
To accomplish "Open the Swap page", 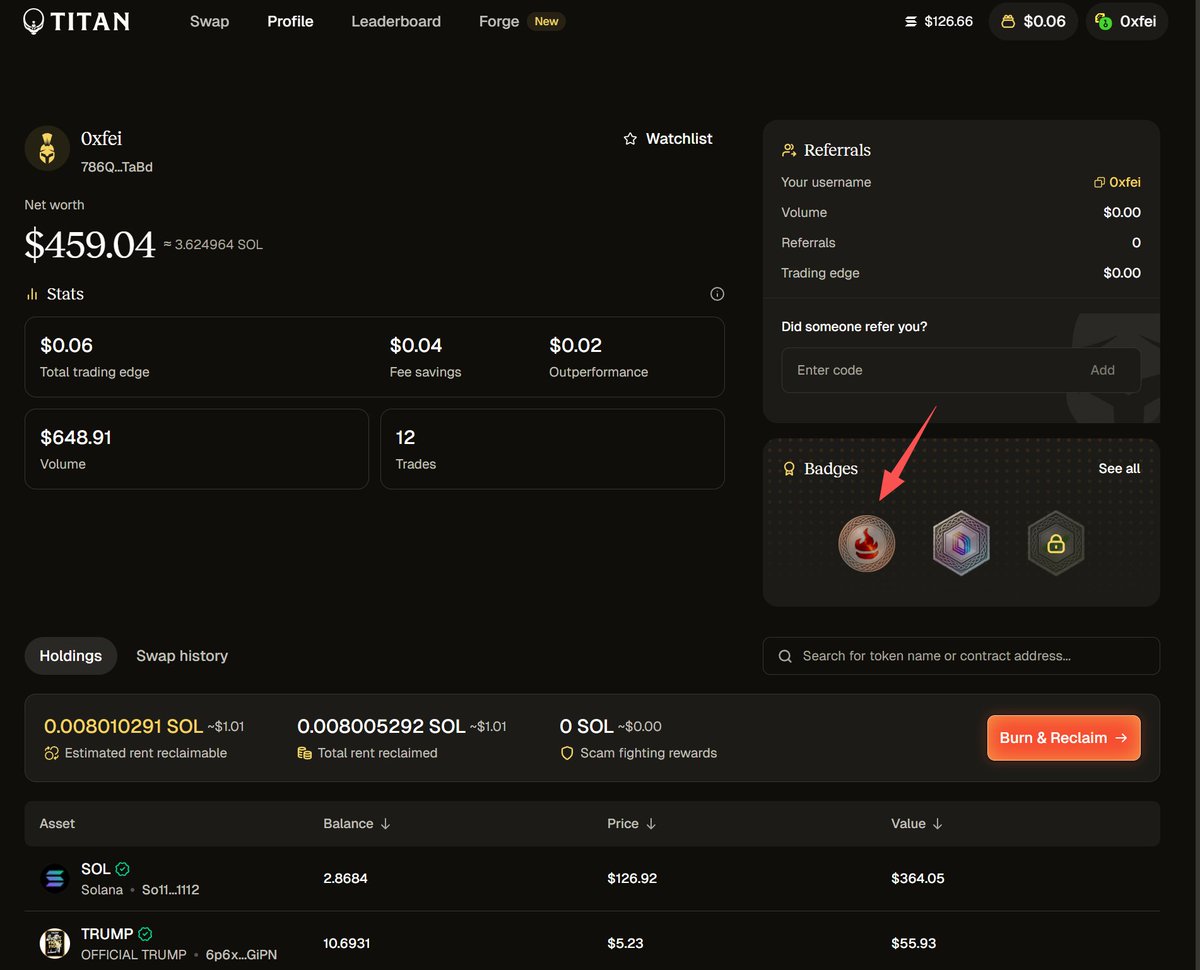I will click(209, 21).
